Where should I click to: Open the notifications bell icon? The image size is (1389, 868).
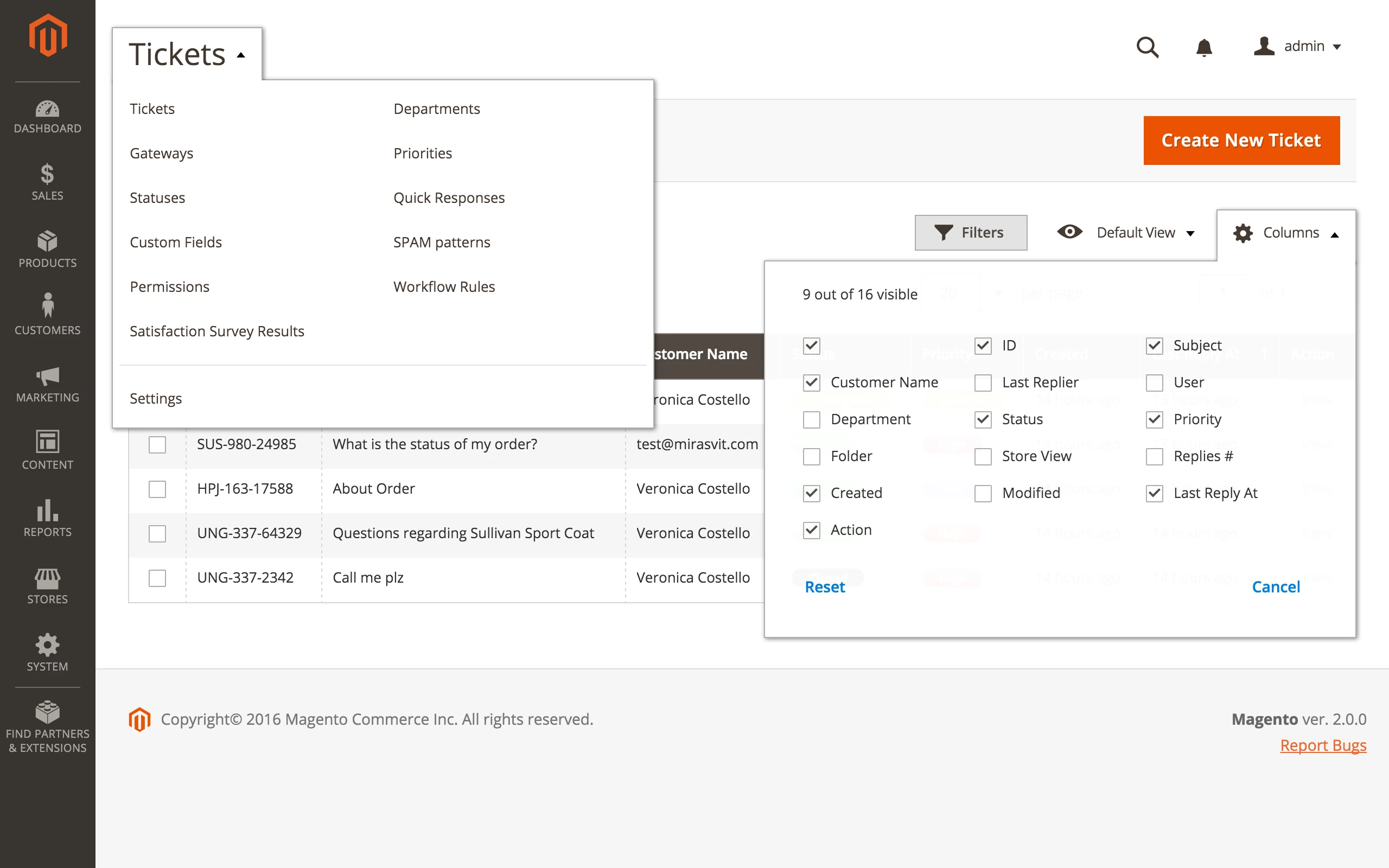(x=1203, y=47)
